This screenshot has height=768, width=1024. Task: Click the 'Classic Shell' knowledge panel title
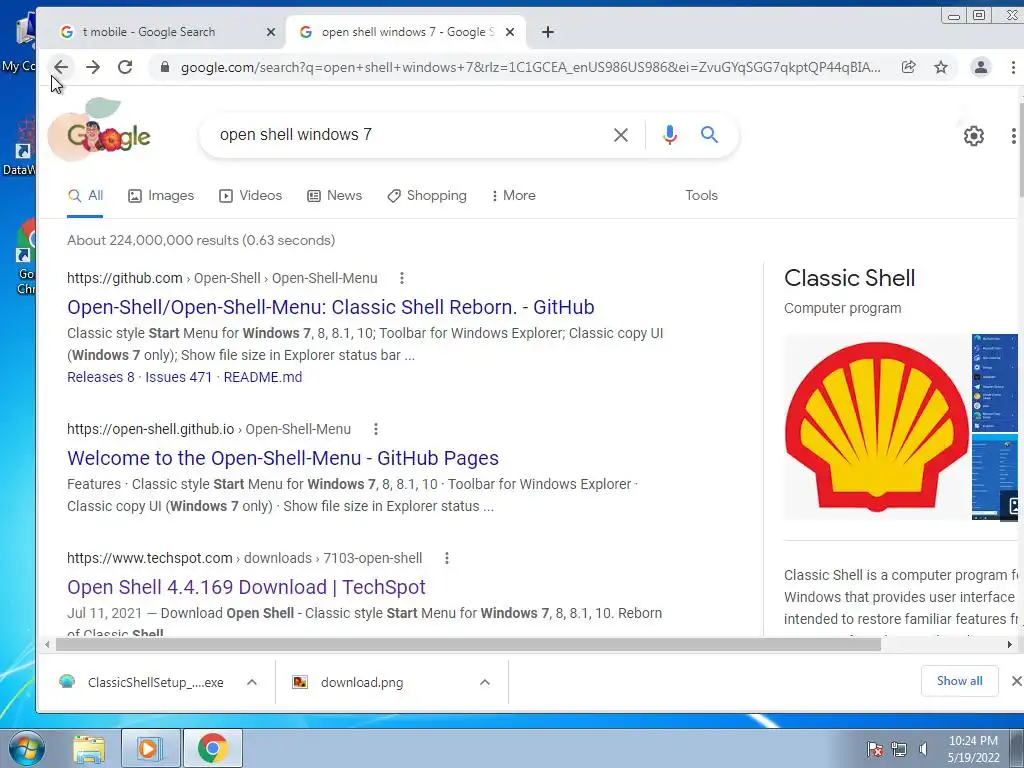click(x=849, y=278)
